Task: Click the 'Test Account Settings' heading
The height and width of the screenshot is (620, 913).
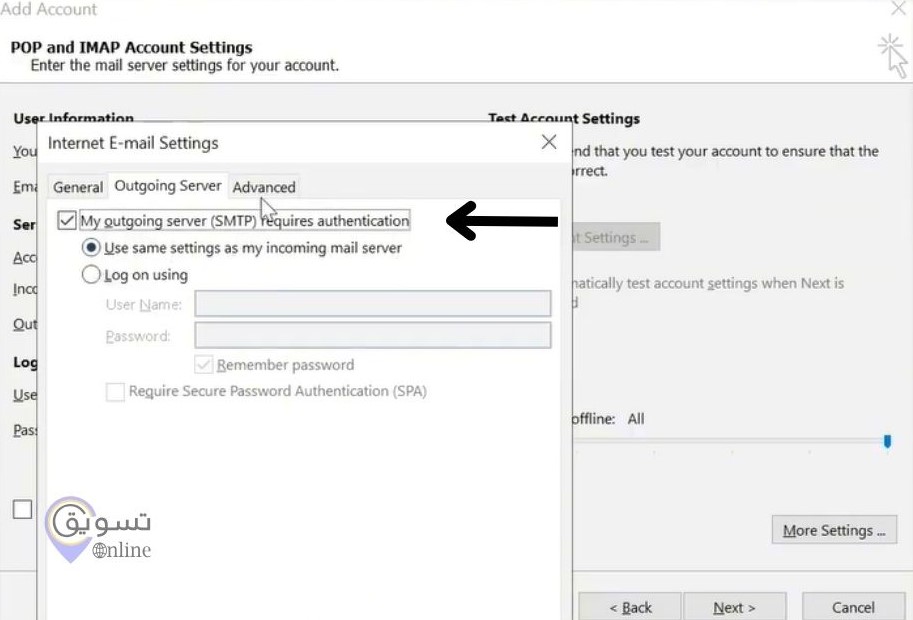Action: pyautogui.click(x=564, y=119)
